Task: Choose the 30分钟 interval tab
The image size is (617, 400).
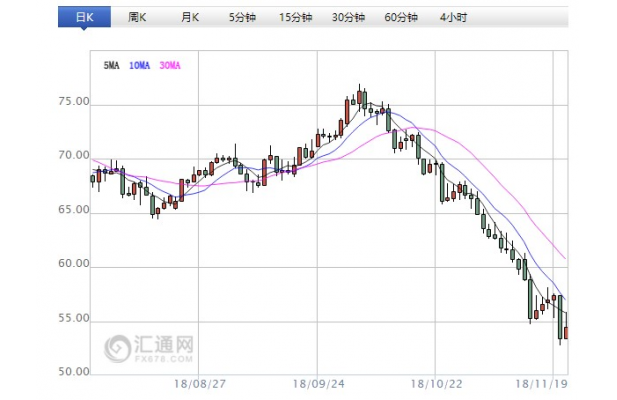Action: pyautogui.click(x=348, y=19)
